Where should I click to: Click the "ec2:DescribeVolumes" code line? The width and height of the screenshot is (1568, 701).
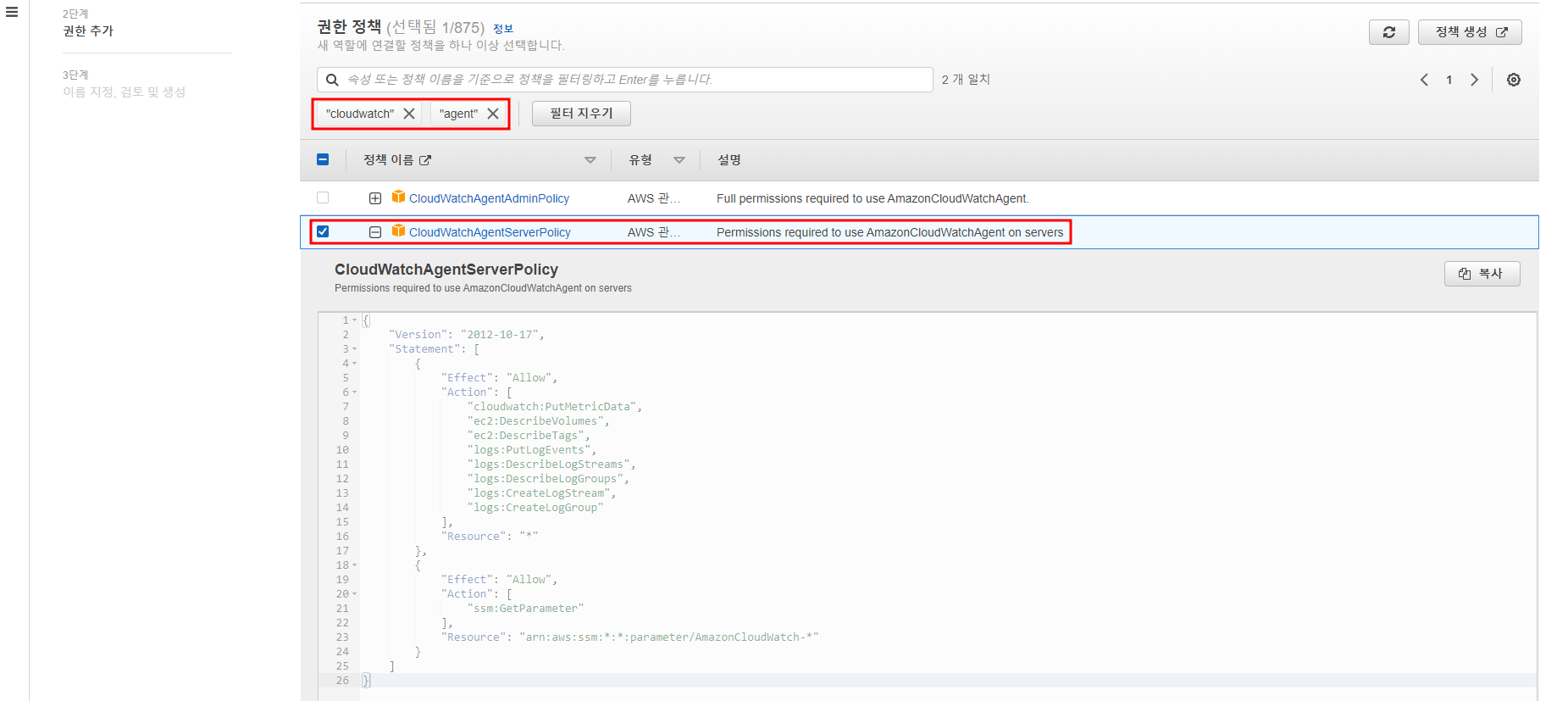(x=538, y=421)
